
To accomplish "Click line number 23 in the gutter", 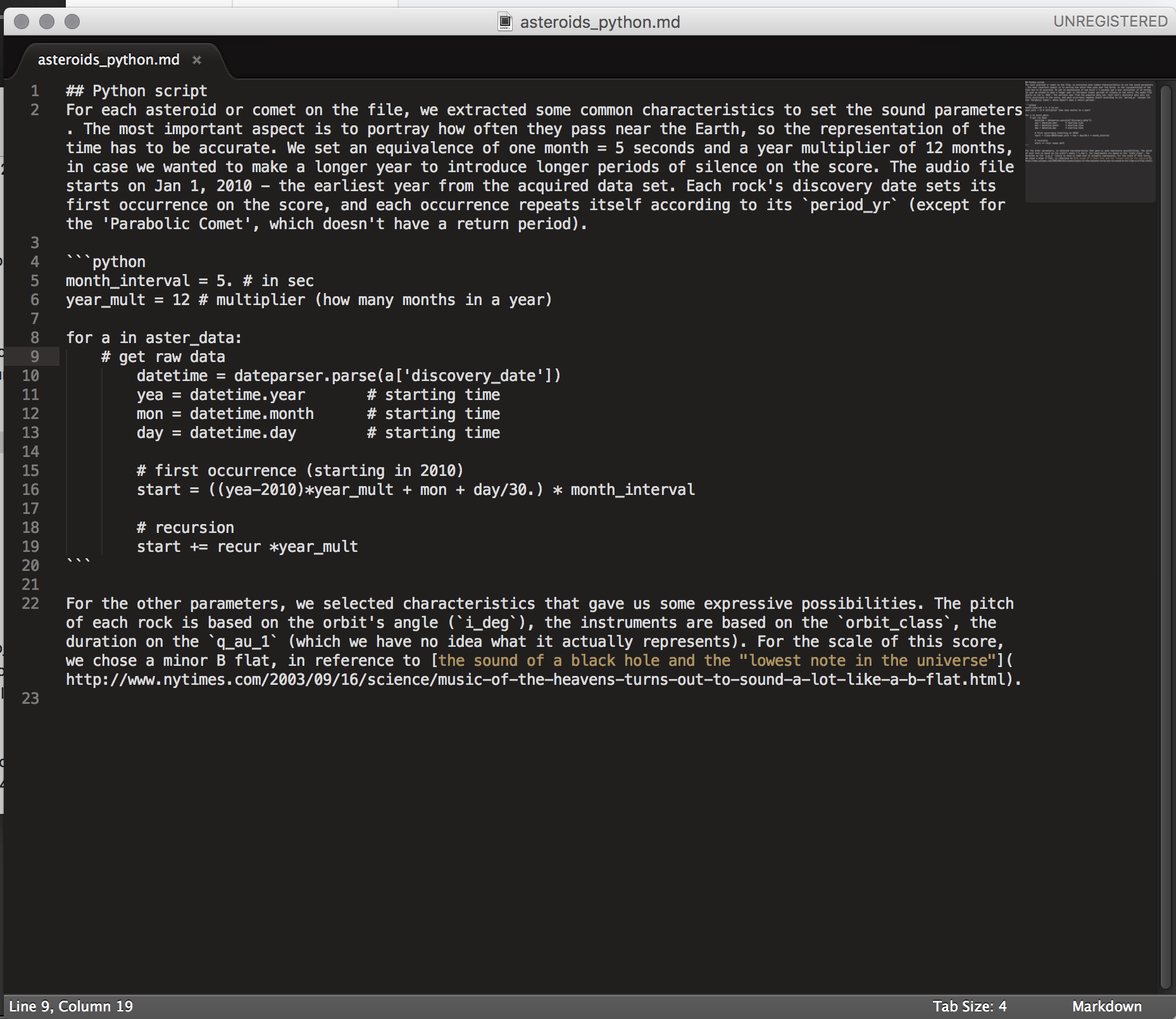I will coord(30,699).
